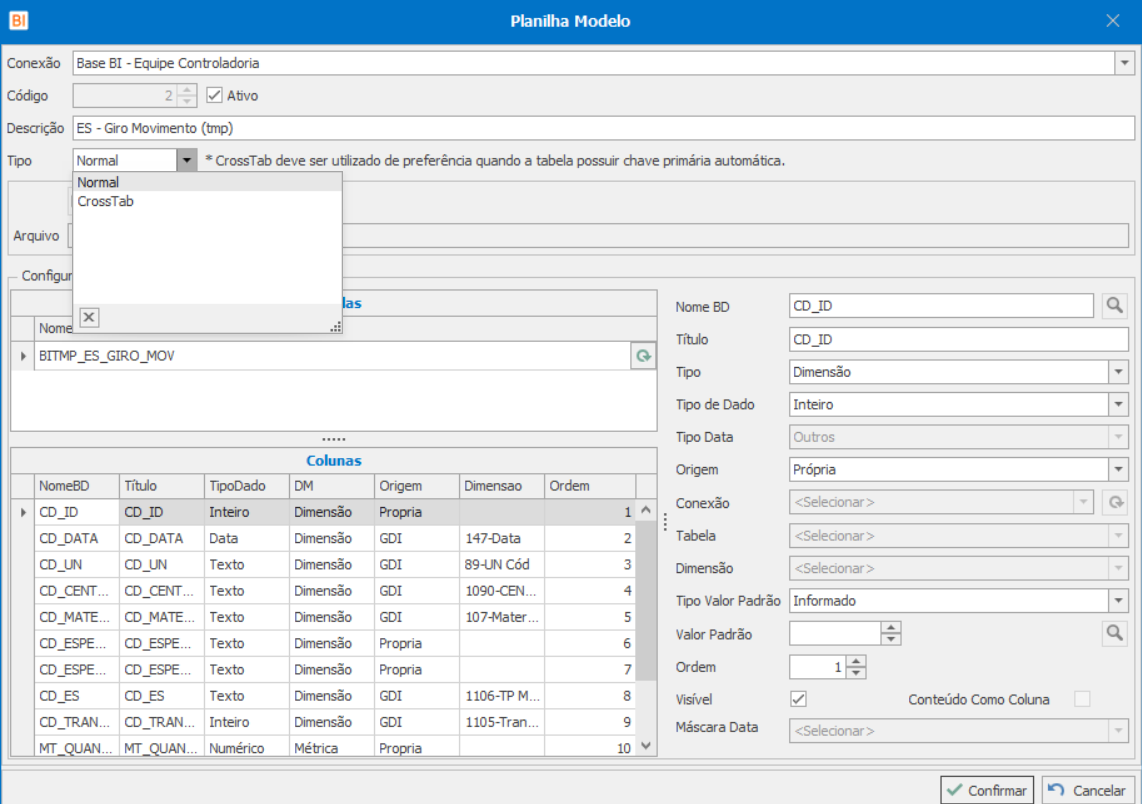Click the row indicator arrow beside CD_ID

point(23,512)
